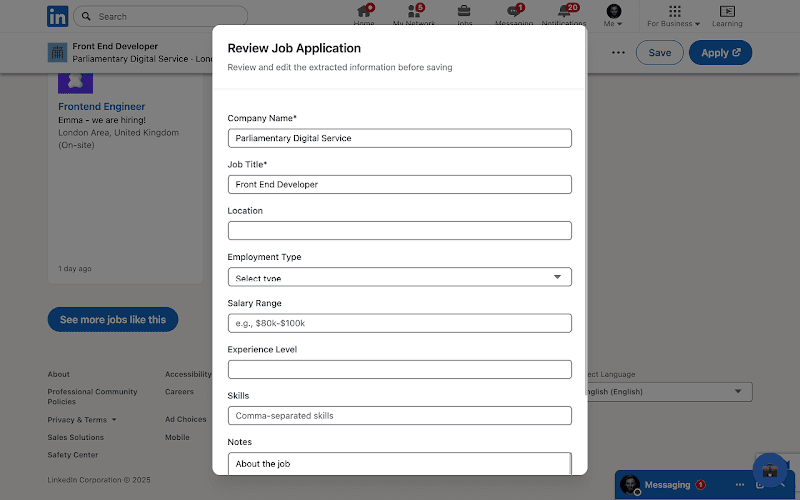This screenshot has width=800, height=500.
Task: Open the Notifications bell icon
Action: [x=564, y=12]
